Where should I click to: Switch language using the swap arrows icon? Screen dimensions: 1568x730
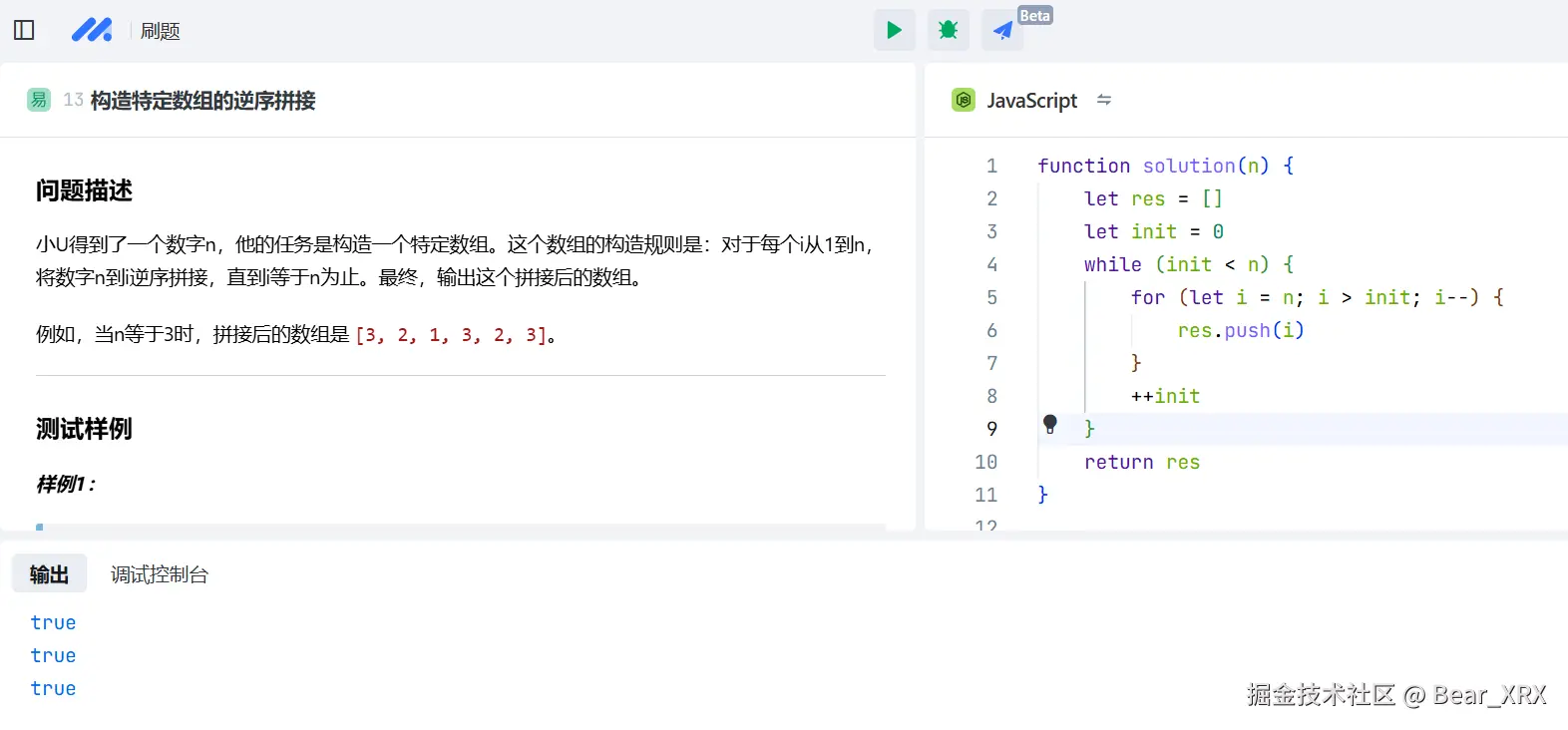pos(1104,100)
